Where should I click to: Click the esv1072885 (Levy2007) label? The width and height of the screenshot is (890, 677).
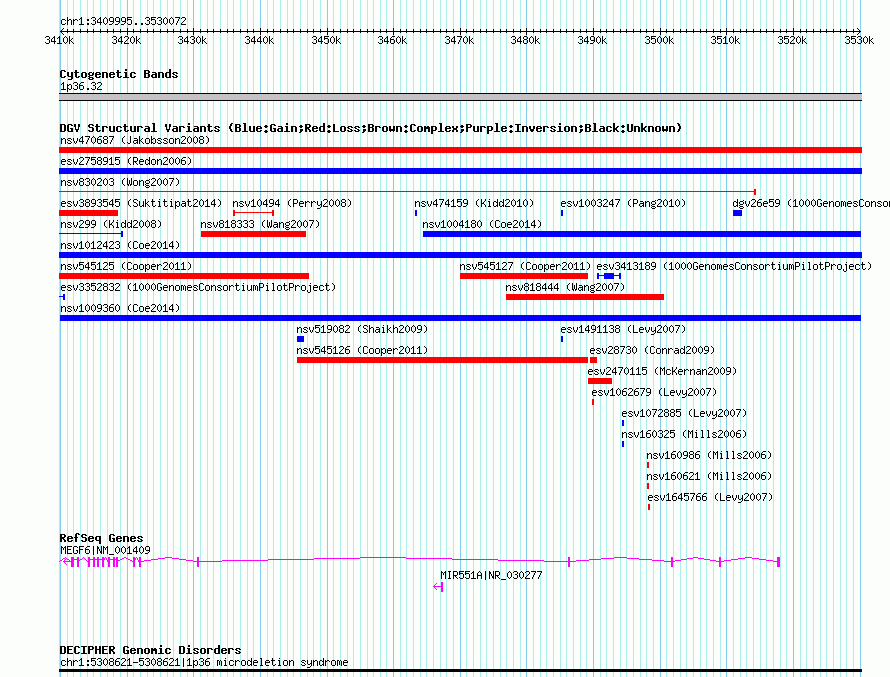coord(684,413)
